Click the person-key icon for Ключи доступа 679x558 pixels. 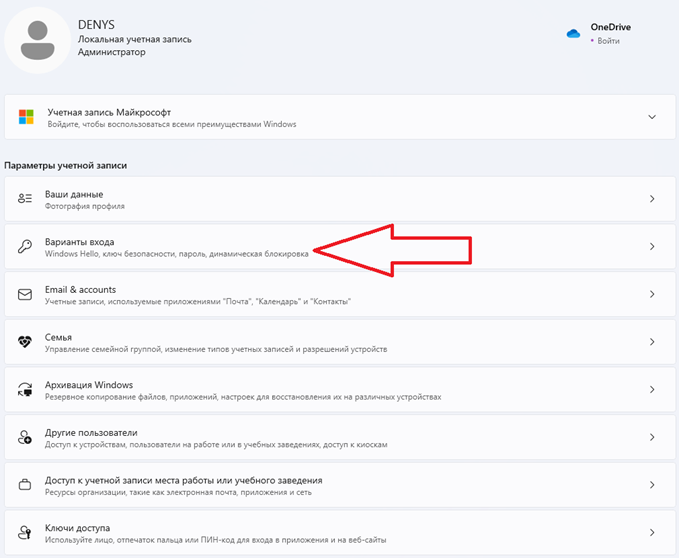pyautogui.click(x=26, y=532)
